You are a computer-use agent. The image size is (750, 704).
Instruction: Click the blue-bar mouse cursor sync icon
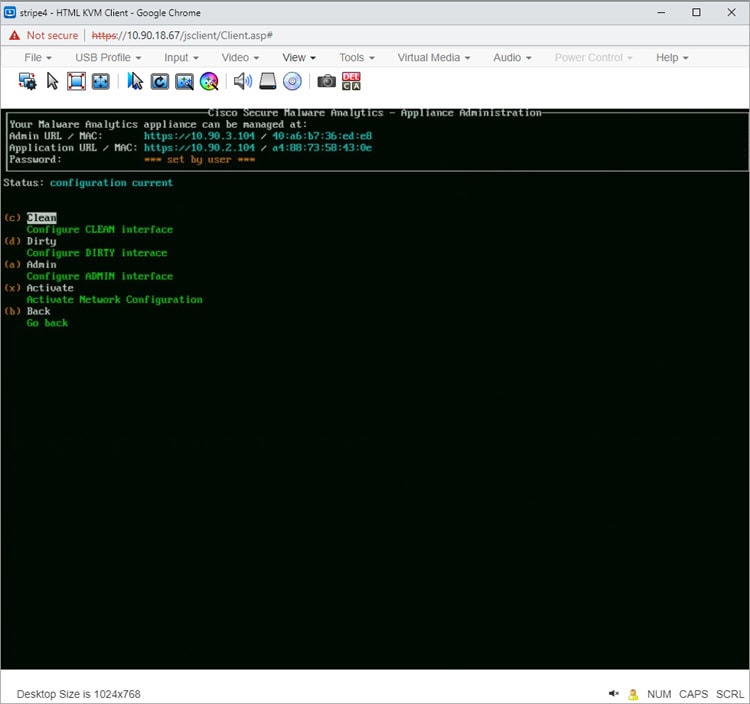pos(135,81)
